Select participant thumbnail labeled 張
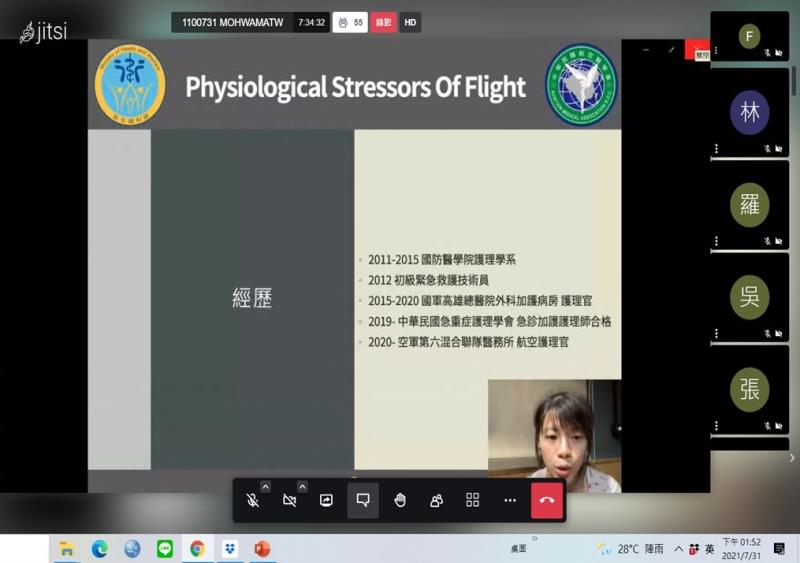The image size is (800, 563). pos(749,389)
